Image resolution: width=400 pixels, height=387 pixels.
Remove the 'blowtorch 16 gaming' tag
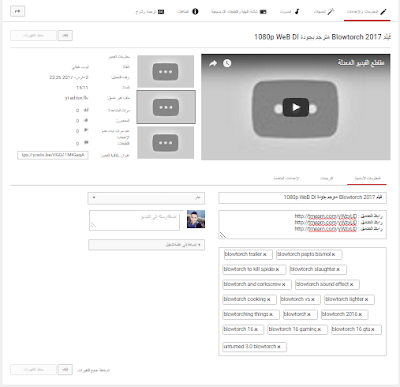[319, 330]
